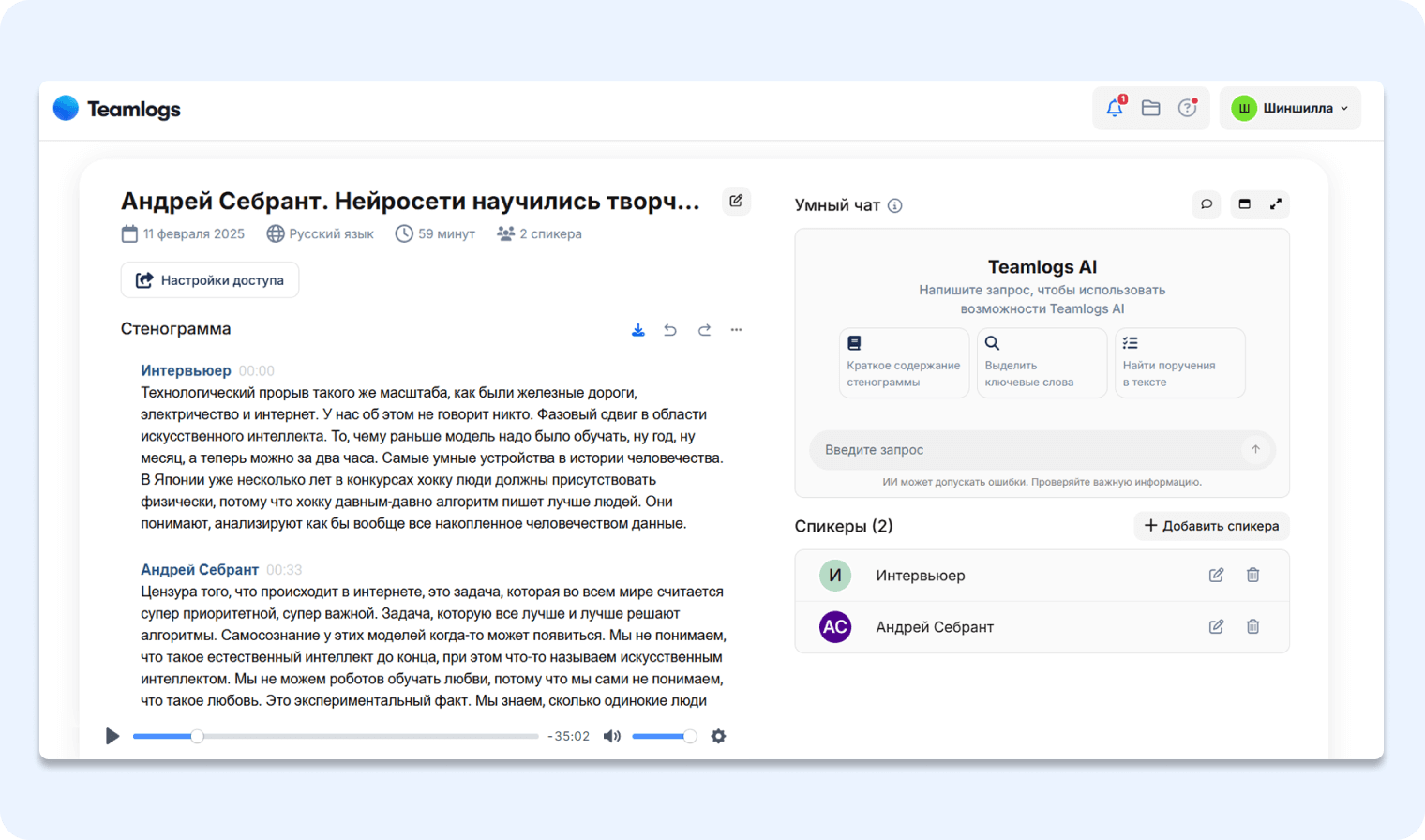Click Добавить спикера button
This screenshot has width=1425, height=840.
tap(1211, 526)
